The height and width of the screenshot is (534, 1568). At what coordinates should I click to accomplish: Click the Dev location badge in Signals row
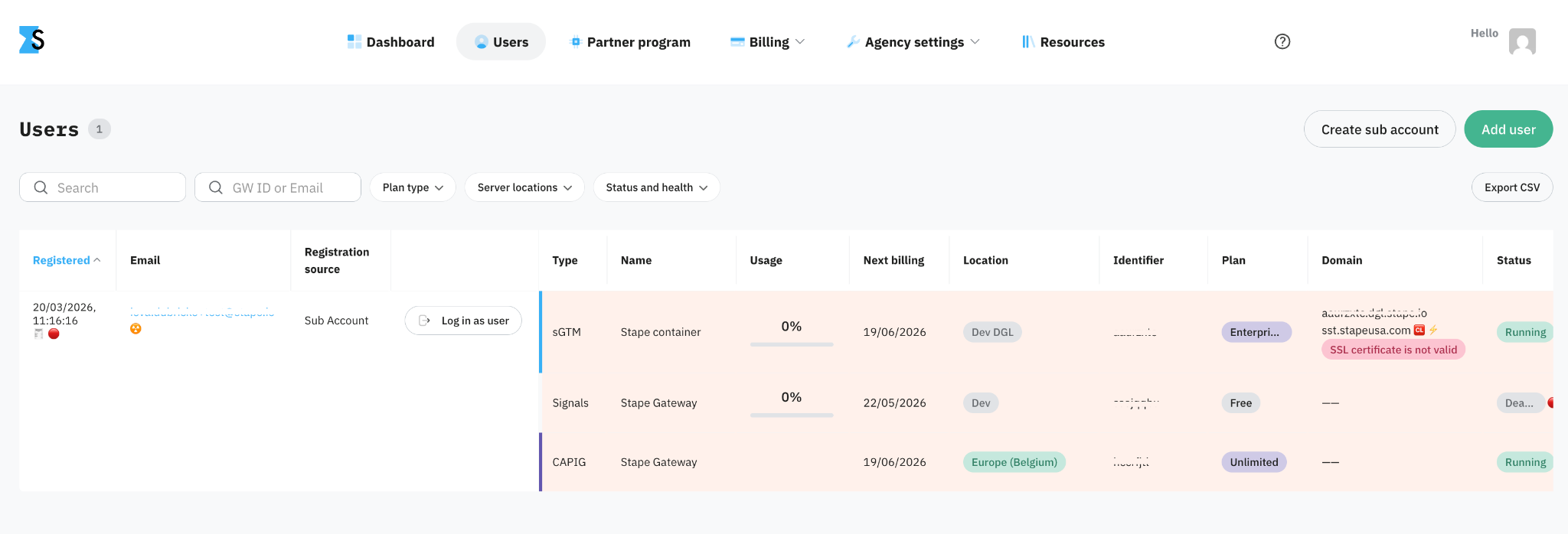point(981,403)
